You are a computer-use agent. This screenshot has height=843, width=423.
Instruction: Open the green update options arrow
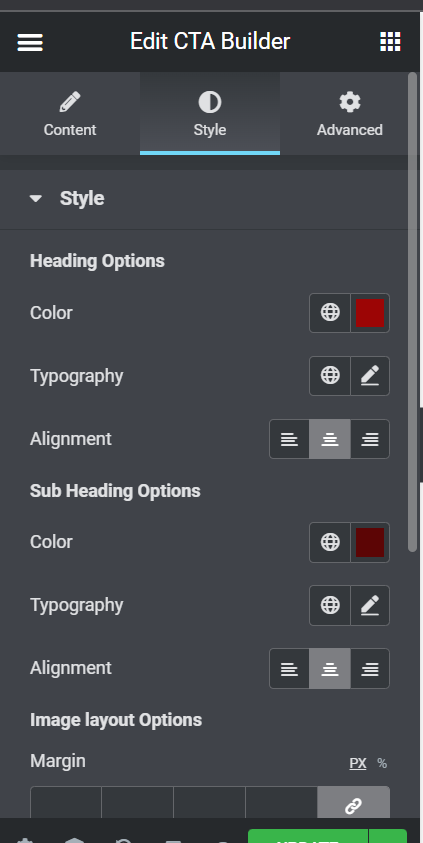click(x=388, y=837)
